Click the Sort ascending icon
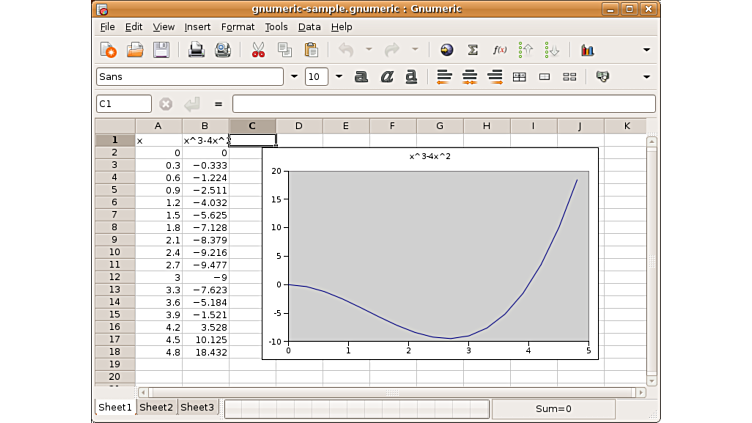Screen dimensions: 752x423 coord(526,50)
